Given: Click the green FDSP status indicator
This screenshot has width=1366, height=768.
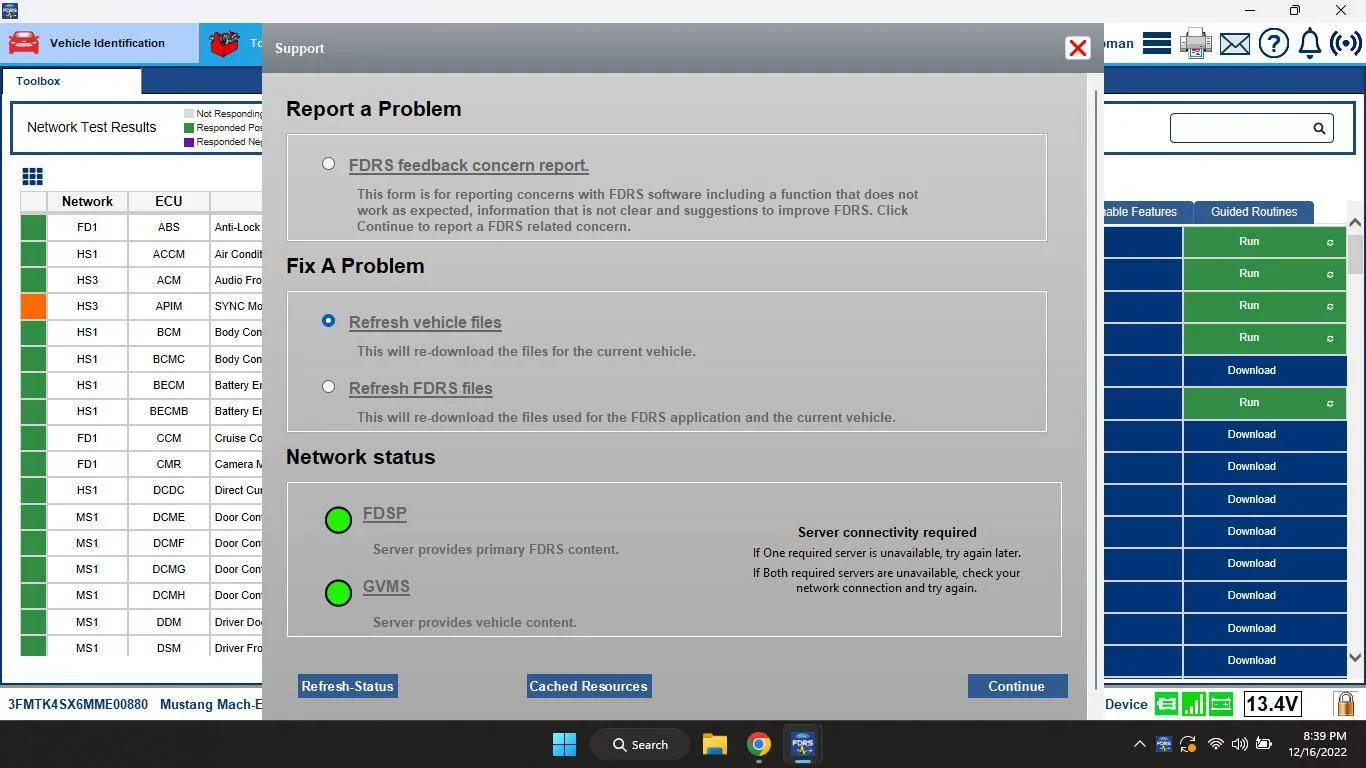Looking at the screenshot, I should [x=338, y=519].
